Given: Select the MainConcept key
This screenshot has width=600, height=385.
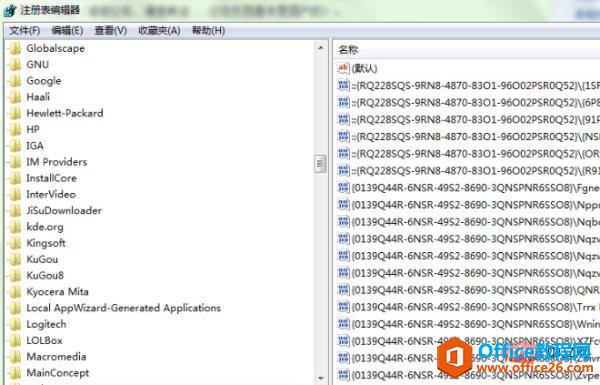Looking at the screenshot, I should (57, 373).
